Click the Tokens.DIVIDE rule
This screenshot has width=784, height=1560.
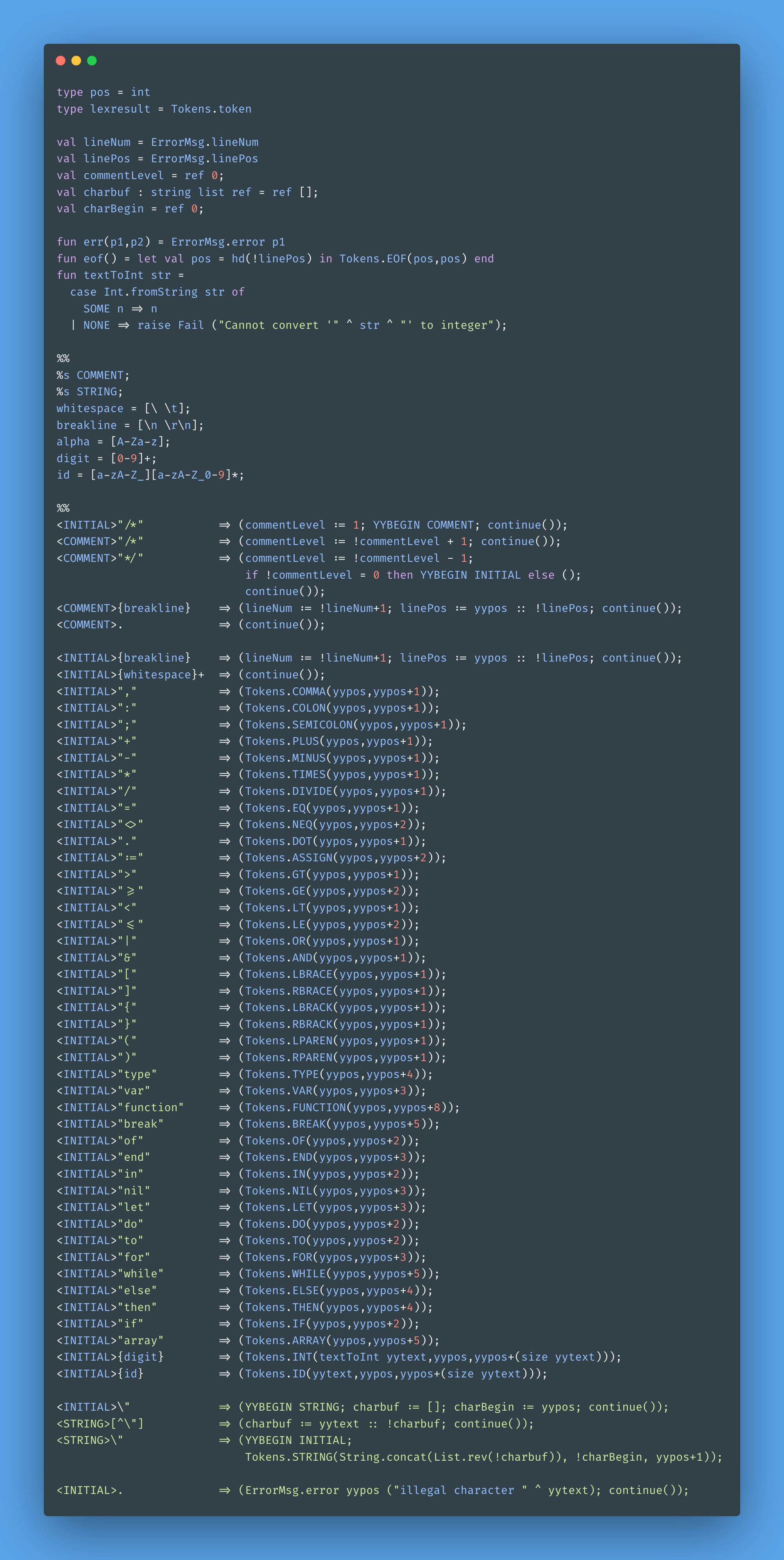click(x=251, y=791)
